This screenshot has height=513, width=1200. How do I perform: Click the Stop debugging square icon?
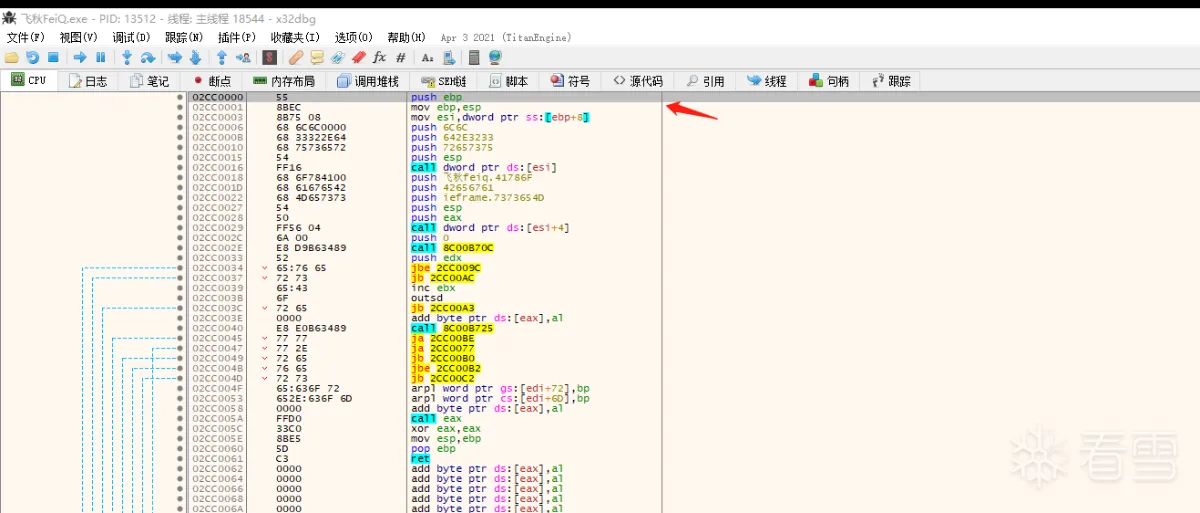click(53, 57)
